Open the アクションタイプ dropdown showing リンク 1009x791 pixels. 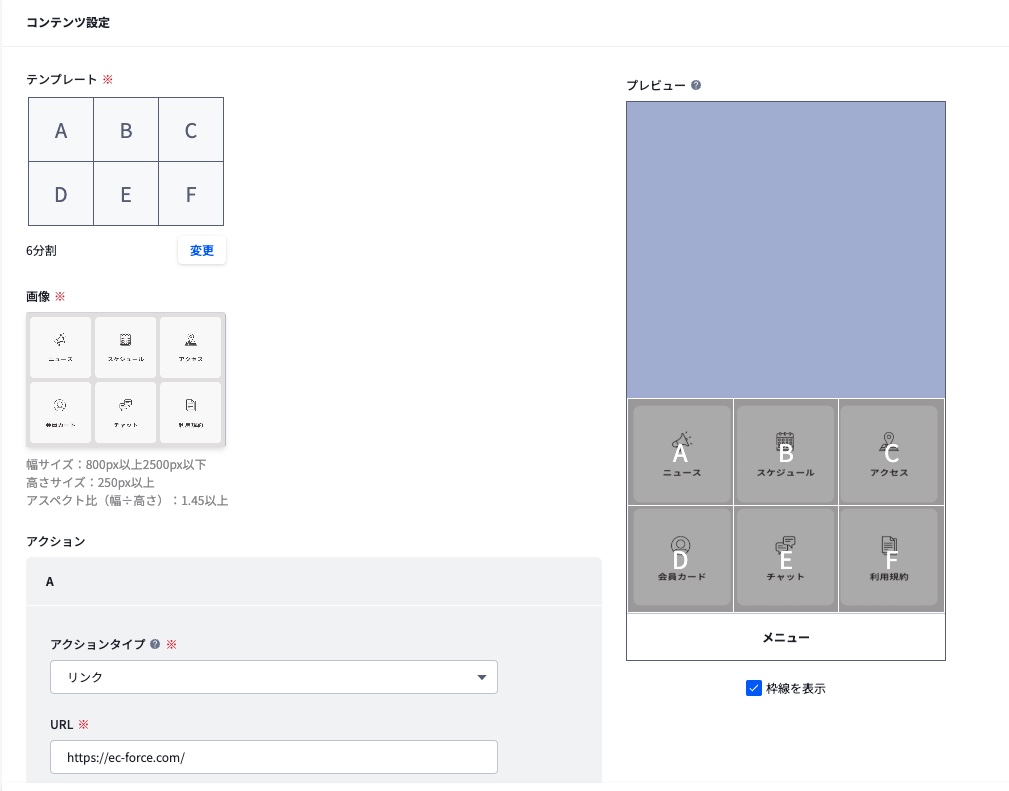273,677
